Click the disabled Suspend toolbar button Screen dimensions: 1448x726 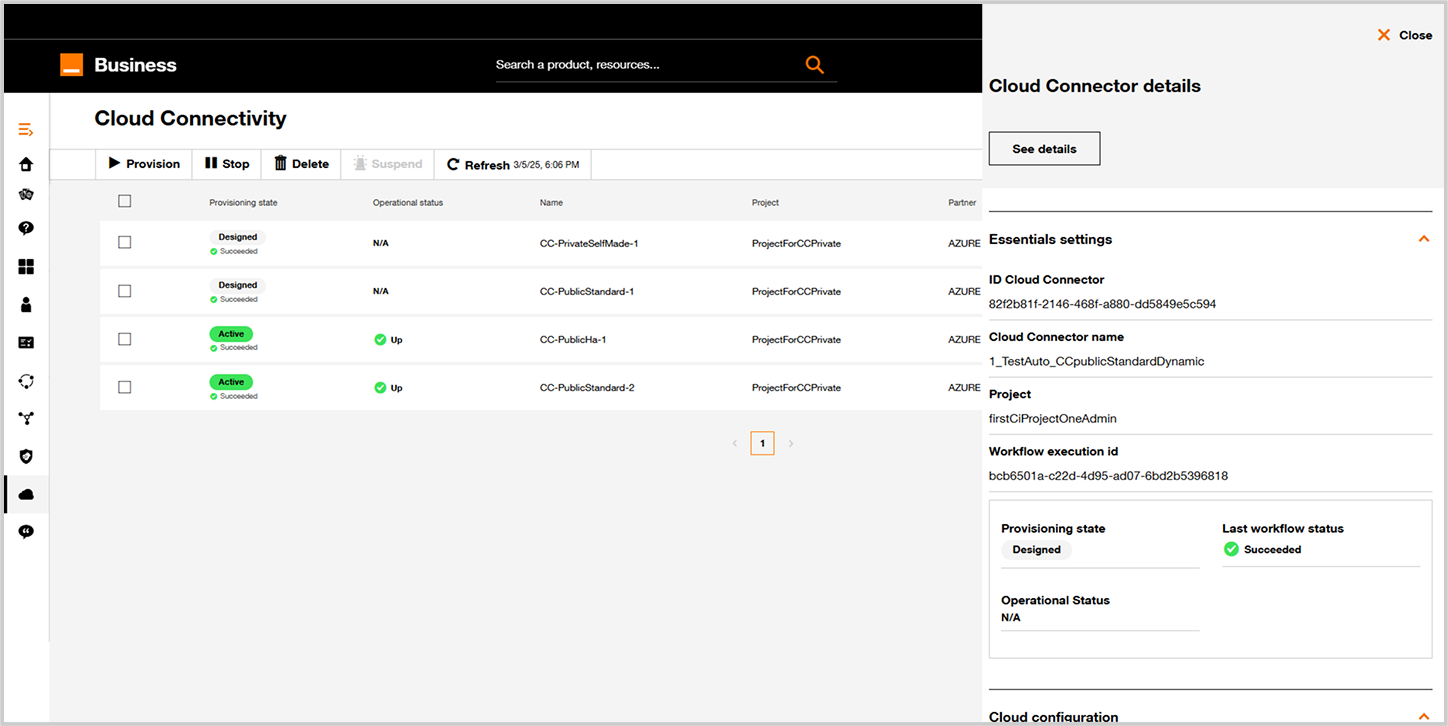[x=387, y=164]
